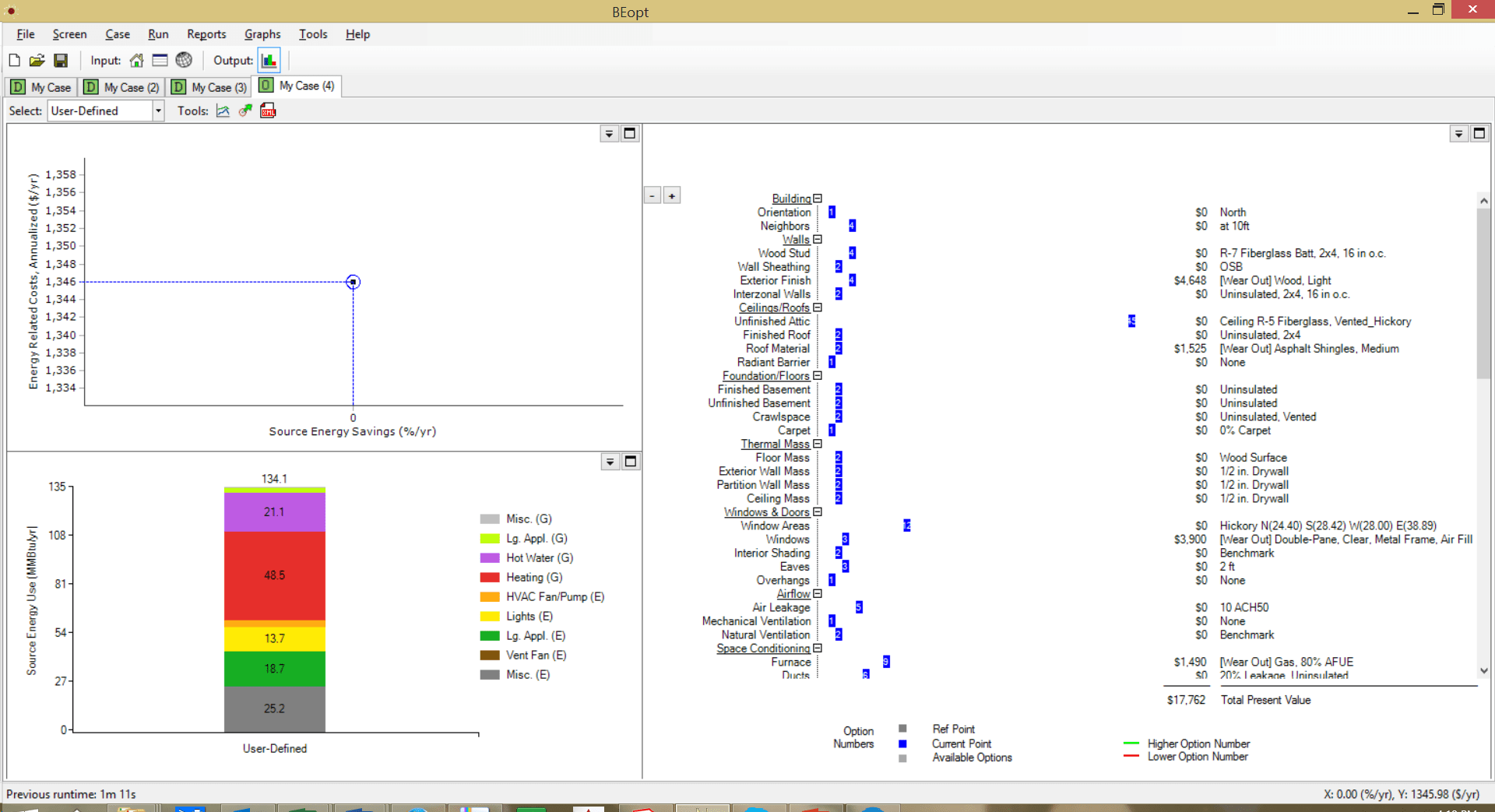Screen dimensions: 1495x812
Task: Collapse the Thermal Mass category
Action: [x=818, y=444]
